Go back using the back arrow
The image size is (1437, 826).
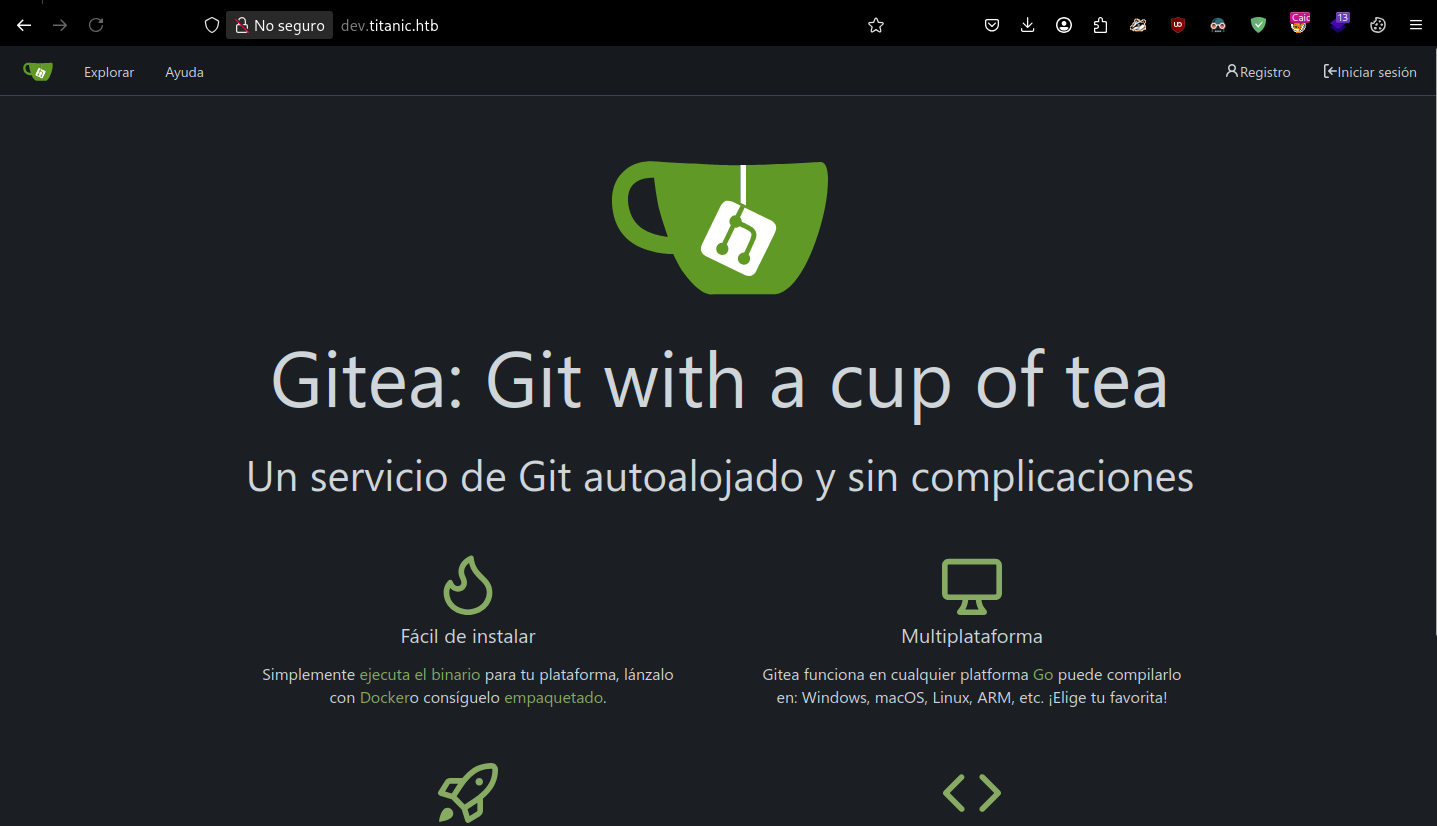[24, 26]
